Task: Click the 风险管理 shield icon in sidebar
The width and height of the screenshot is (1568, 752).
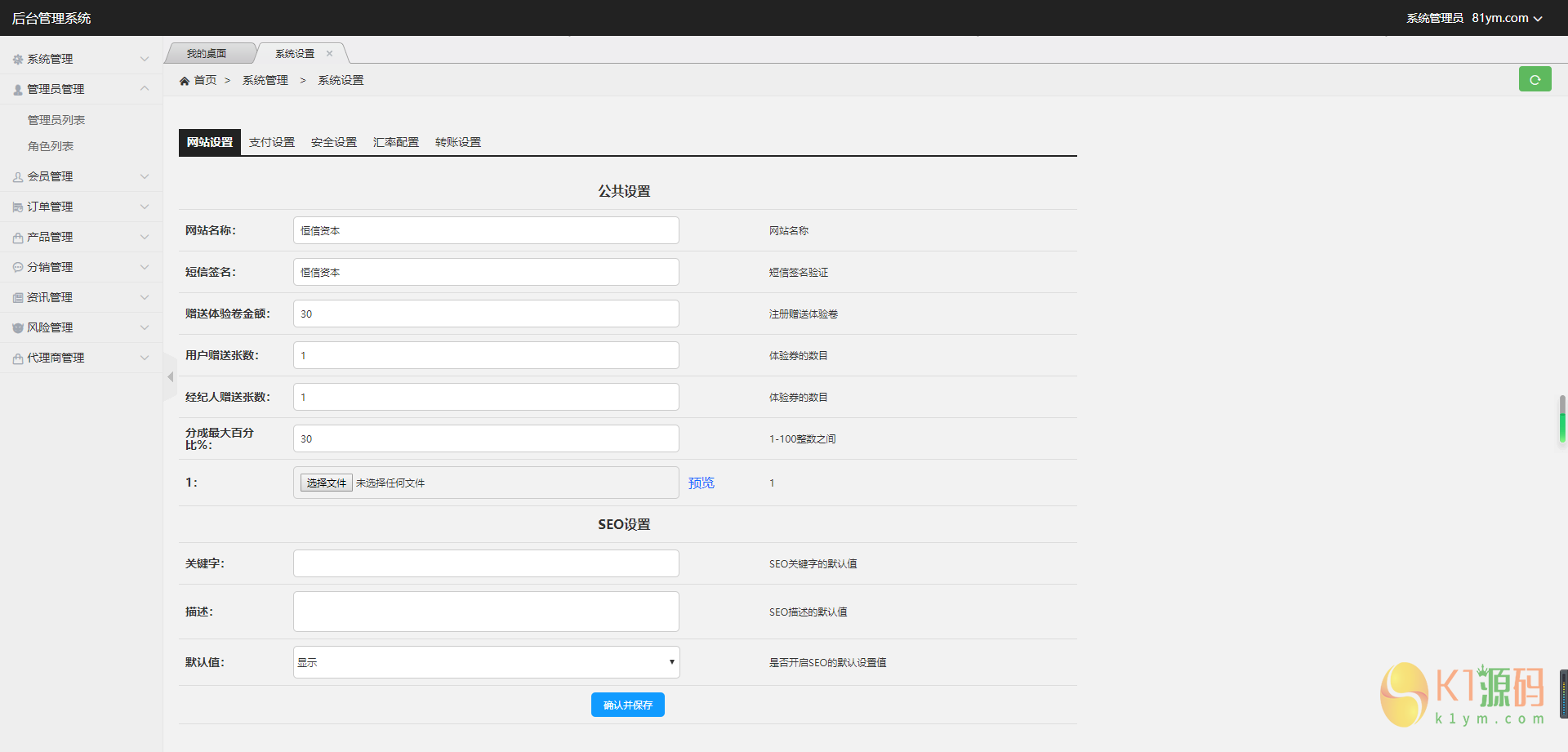Action: click(x=18, y=328)
